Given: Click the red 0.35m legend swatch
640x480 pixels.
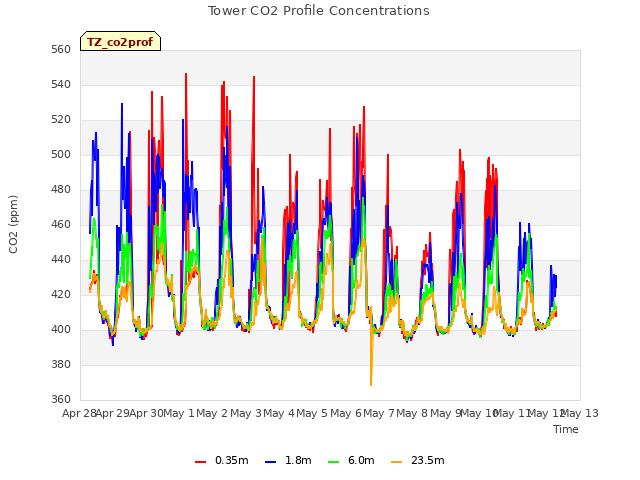Looking at the screenshot, I should coord(200,462).
